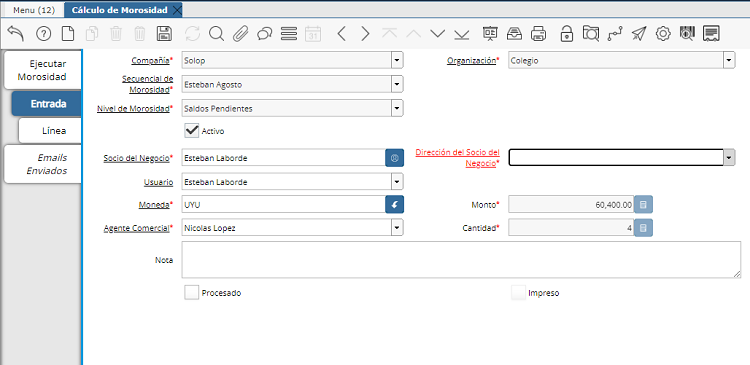Tick the Procesado checkbox
The image size is (750, 365).
click(192, 293)
